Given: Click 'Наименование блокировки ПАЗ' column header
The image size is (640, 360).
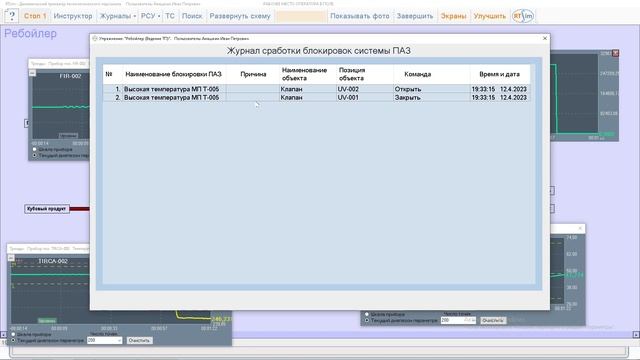Looking at the screenshot, I should point(173,74).
